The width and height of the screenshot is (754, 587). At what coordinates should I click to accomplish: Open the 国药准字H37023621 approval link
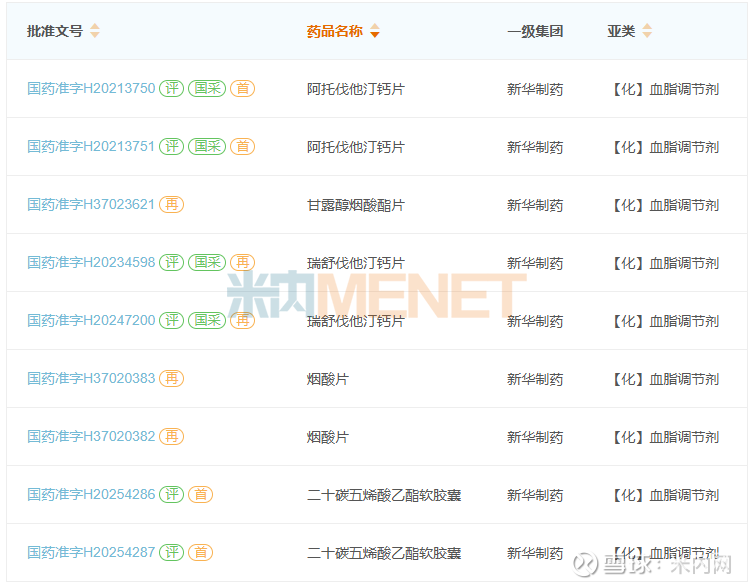tap(91, 205)
